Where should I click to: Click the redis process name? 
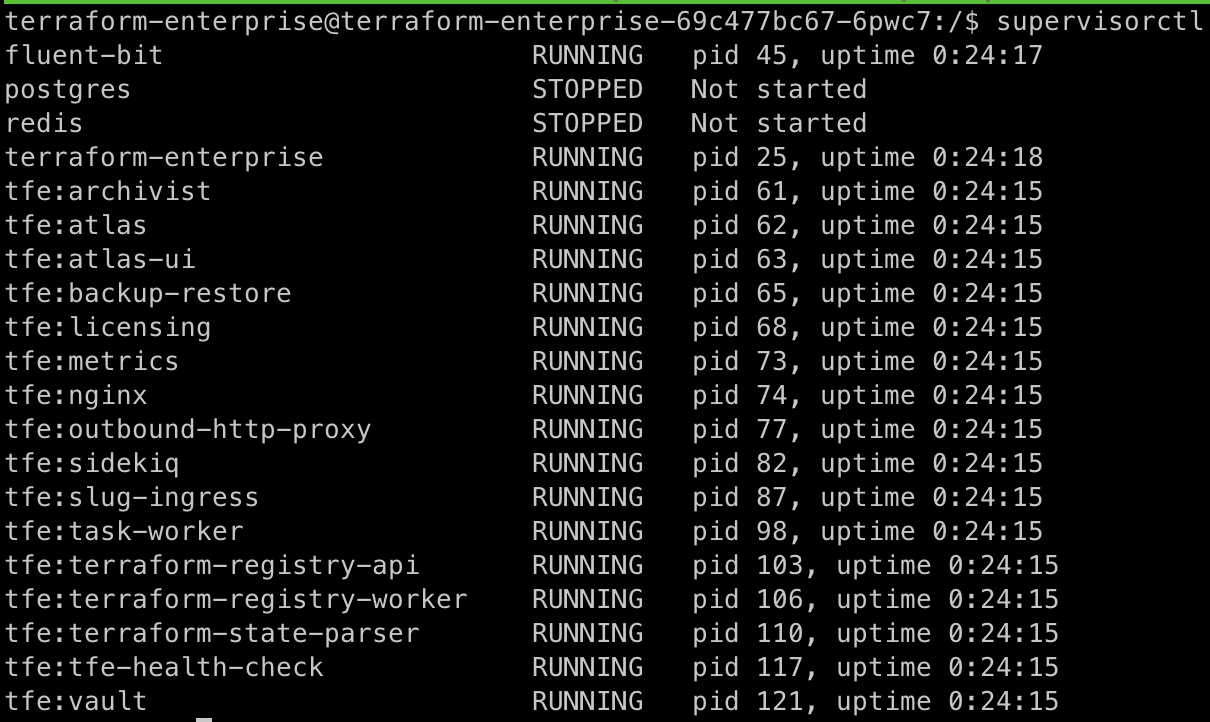coord(44,123)
